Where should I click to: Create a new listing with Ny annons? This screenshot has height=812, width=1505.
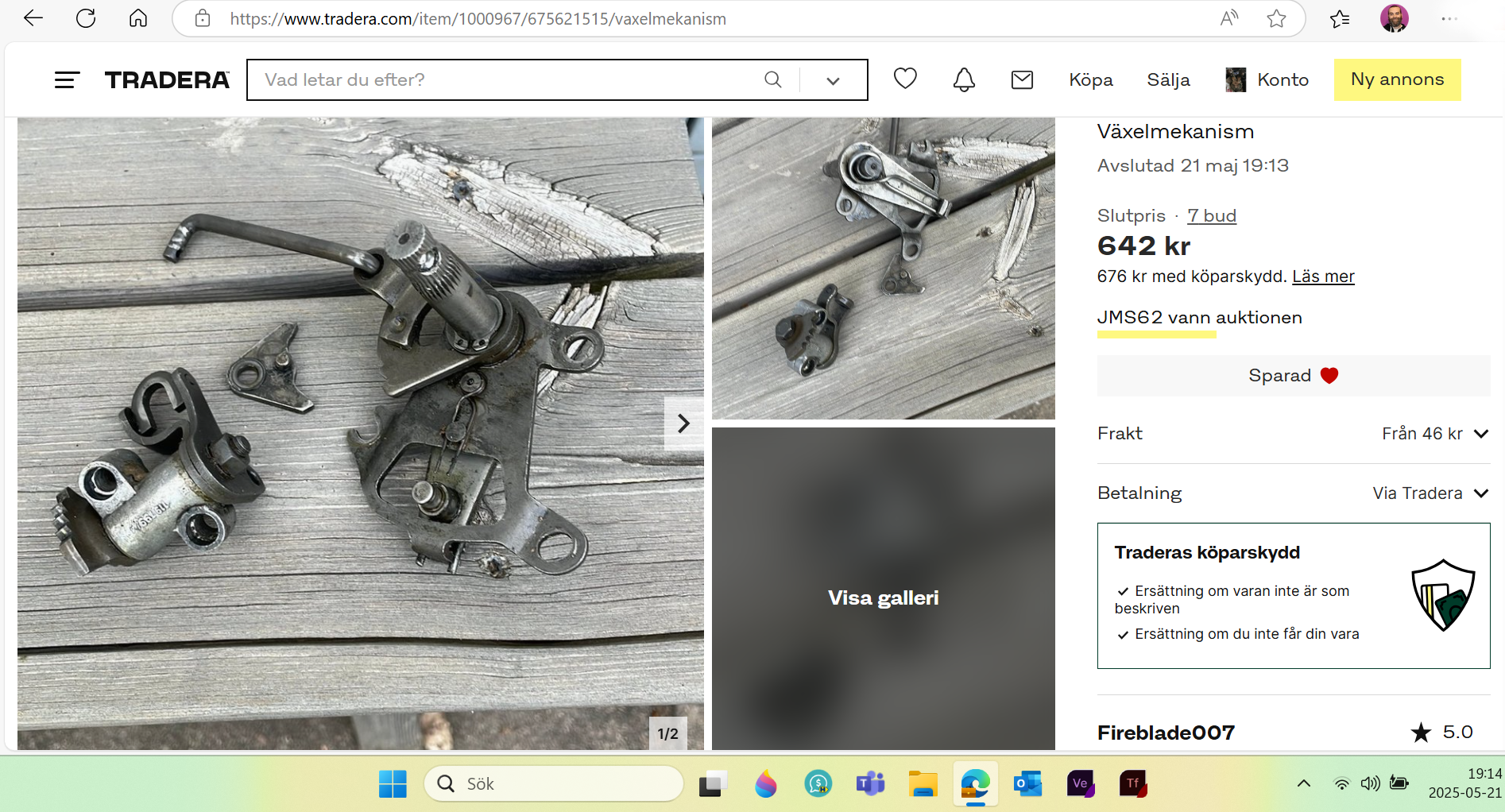point(1398,79)
